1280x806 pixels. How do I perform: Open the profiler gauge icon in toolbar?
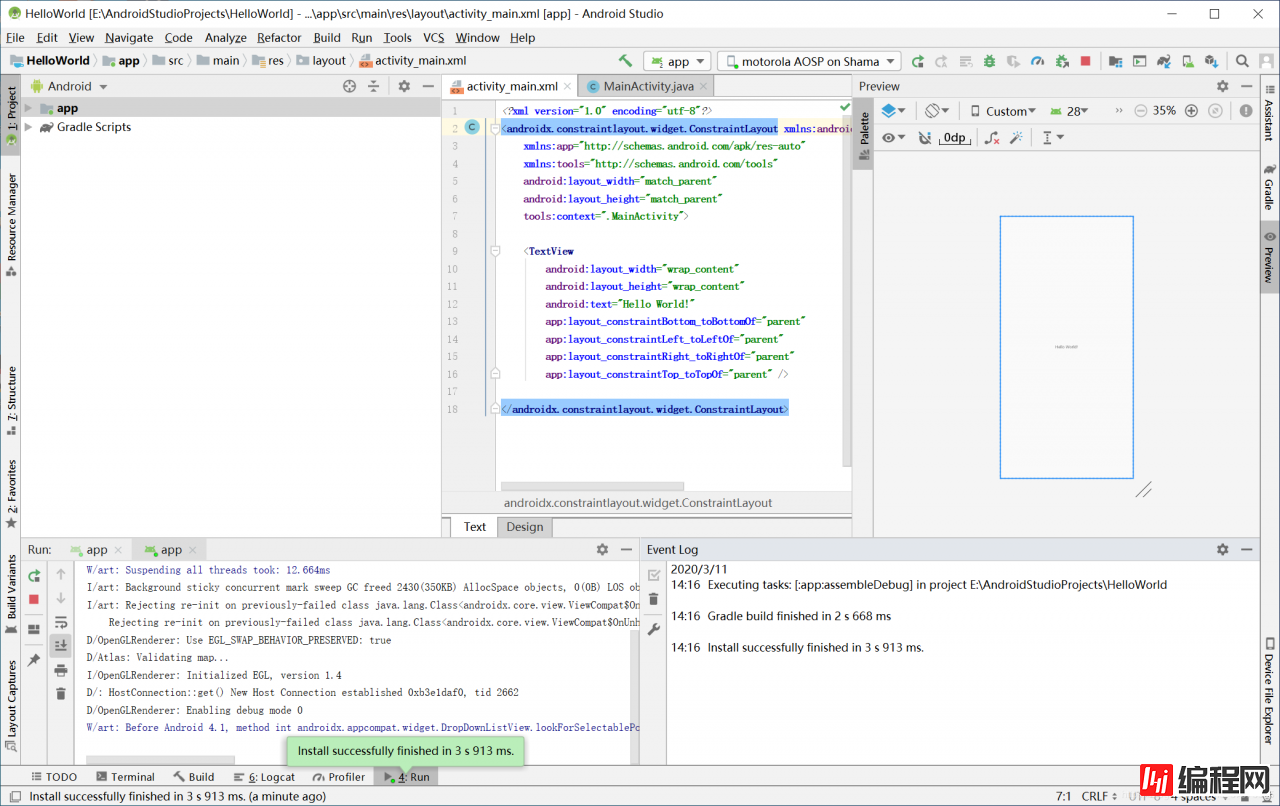click(1037, 61)
